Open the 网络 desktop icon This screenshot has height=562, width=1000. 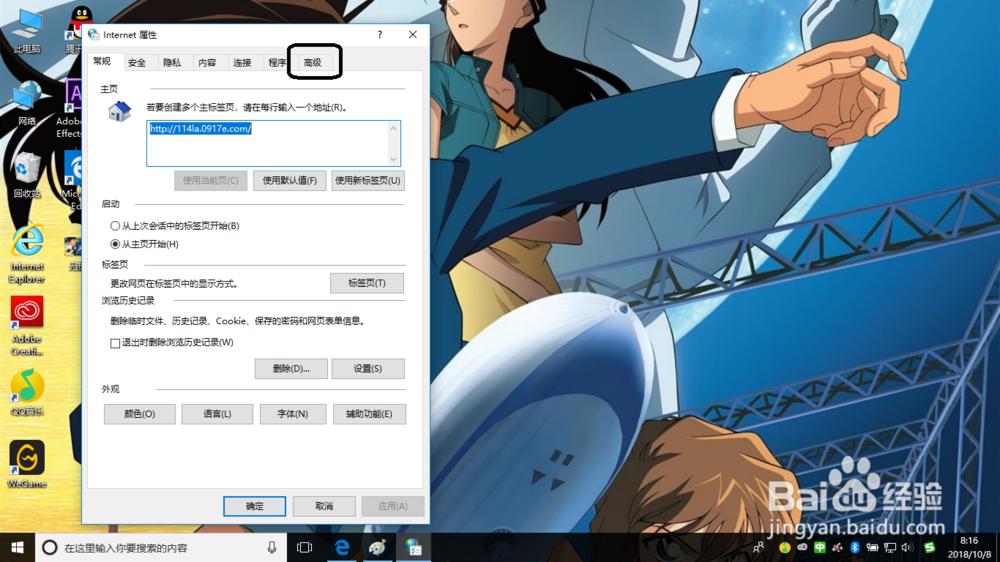27,102
